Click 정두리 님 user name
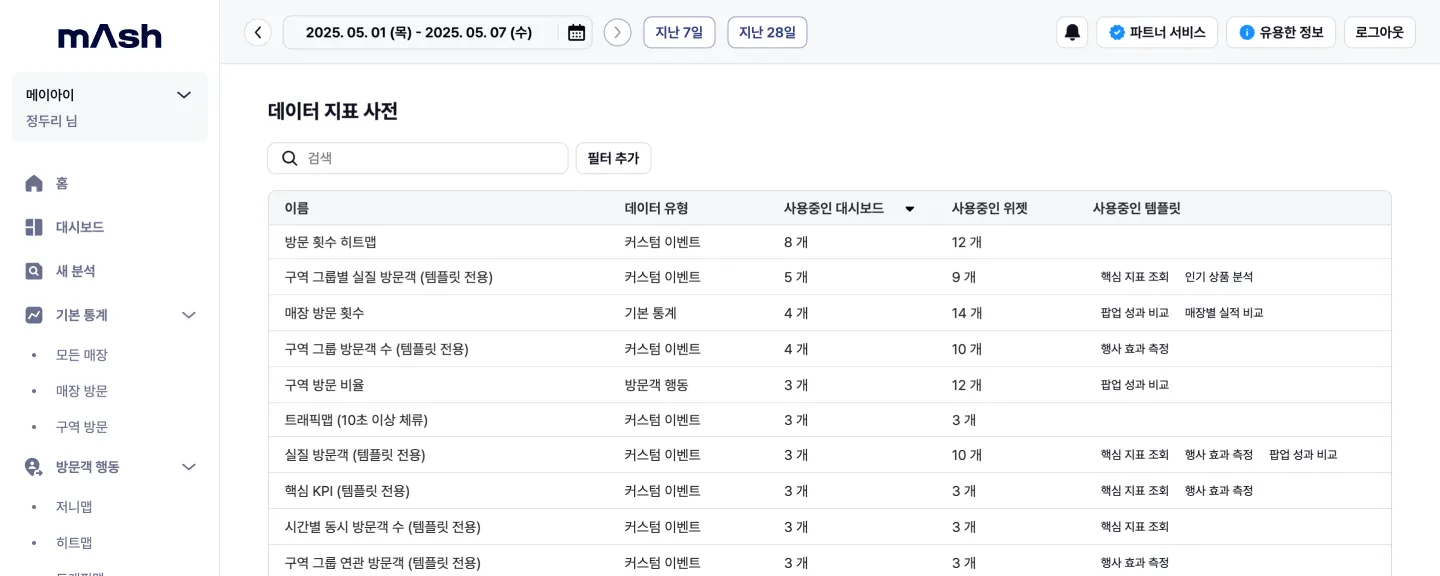Screen dimensions: 1440x576 pos(52,121)
